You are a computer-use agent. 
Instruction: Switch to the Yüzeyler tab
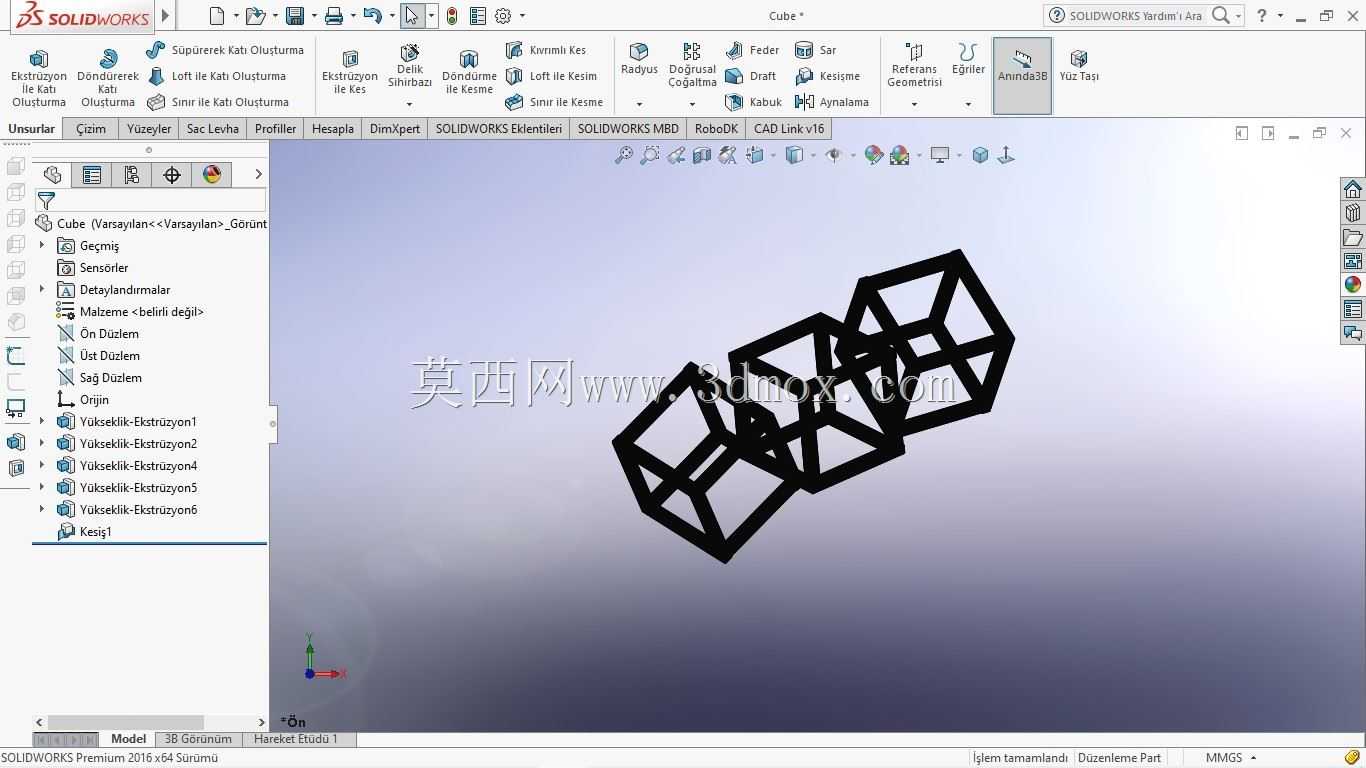pos(149,128)
